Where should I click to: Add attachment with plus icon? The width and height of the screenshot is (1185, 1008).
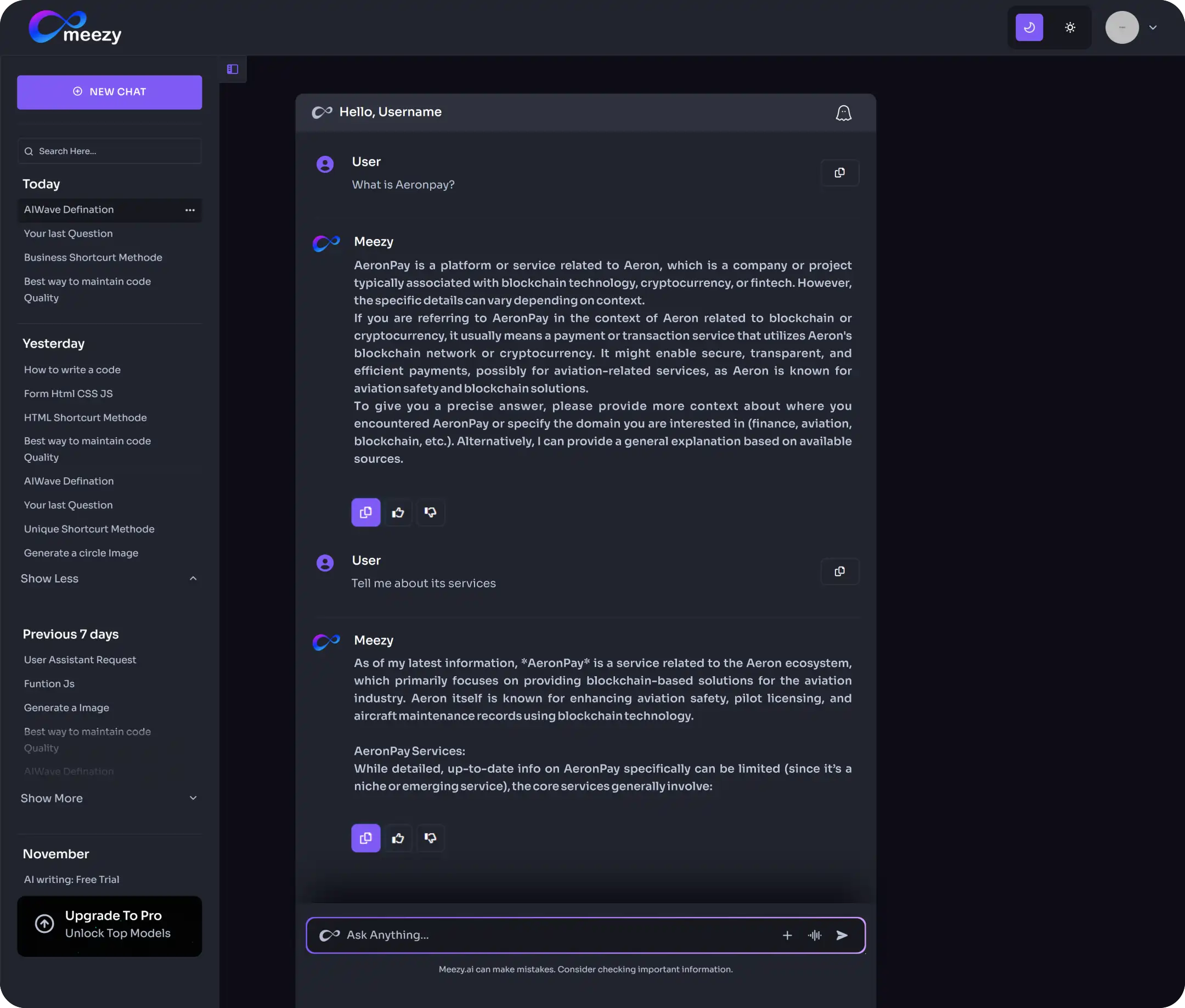pos(787,935)
